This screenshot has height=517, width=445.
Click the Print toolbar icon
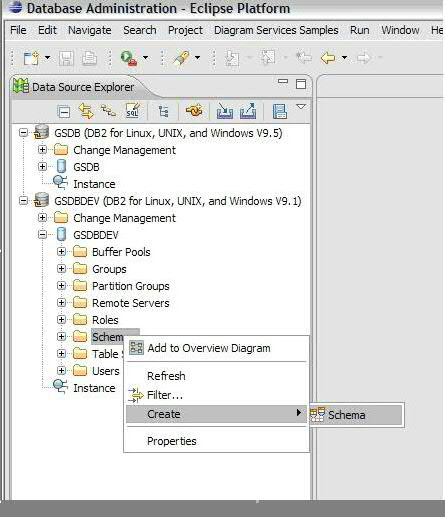pos(89,59)
